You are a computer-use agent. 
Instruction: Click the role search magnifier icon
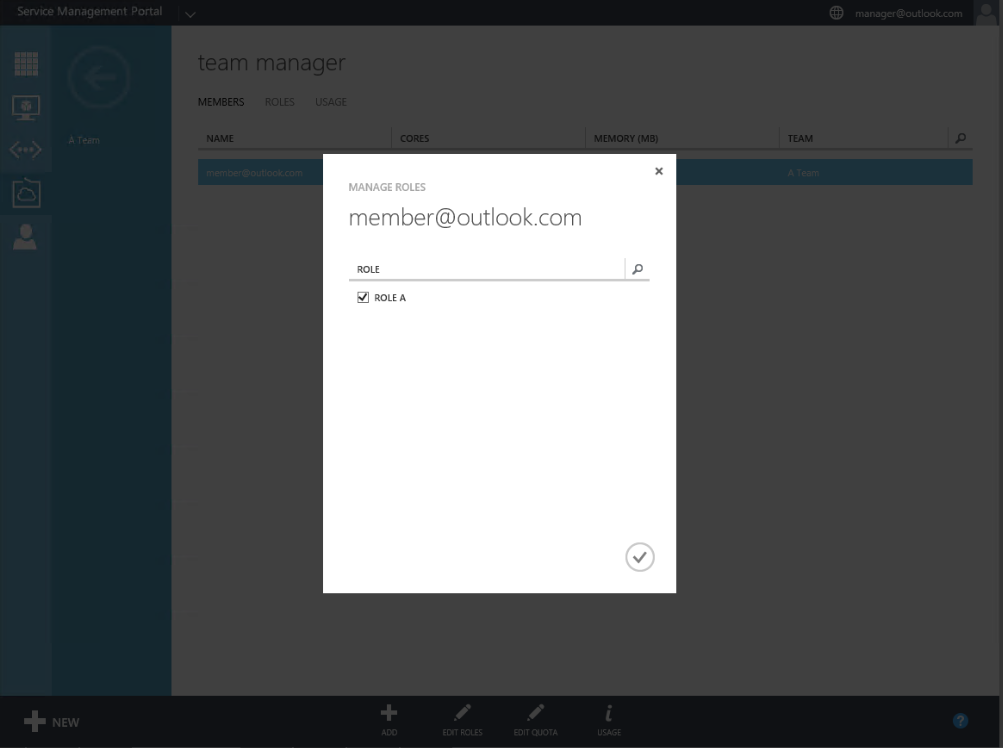(638, 269)
